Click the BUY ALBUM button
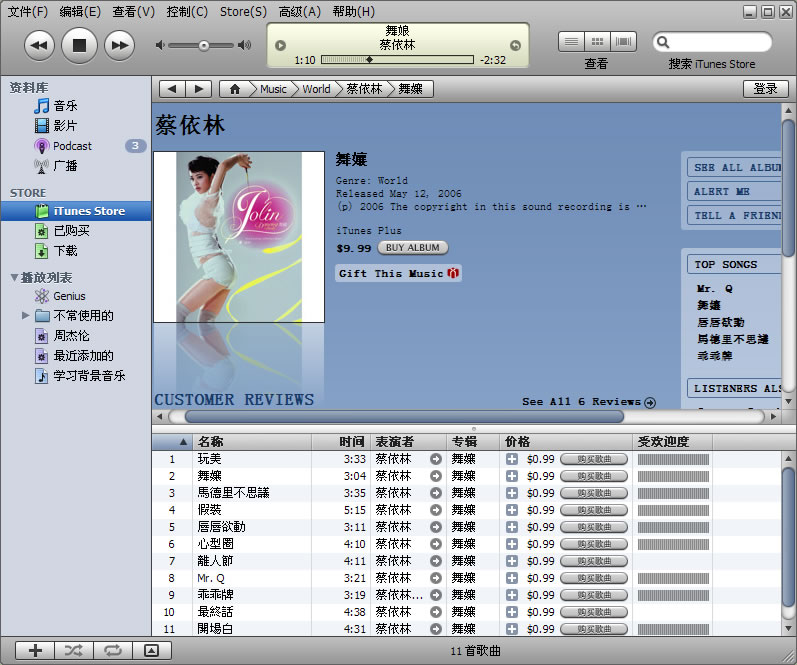The height and width of the screenshot is (665, 797). pos(413,248)
